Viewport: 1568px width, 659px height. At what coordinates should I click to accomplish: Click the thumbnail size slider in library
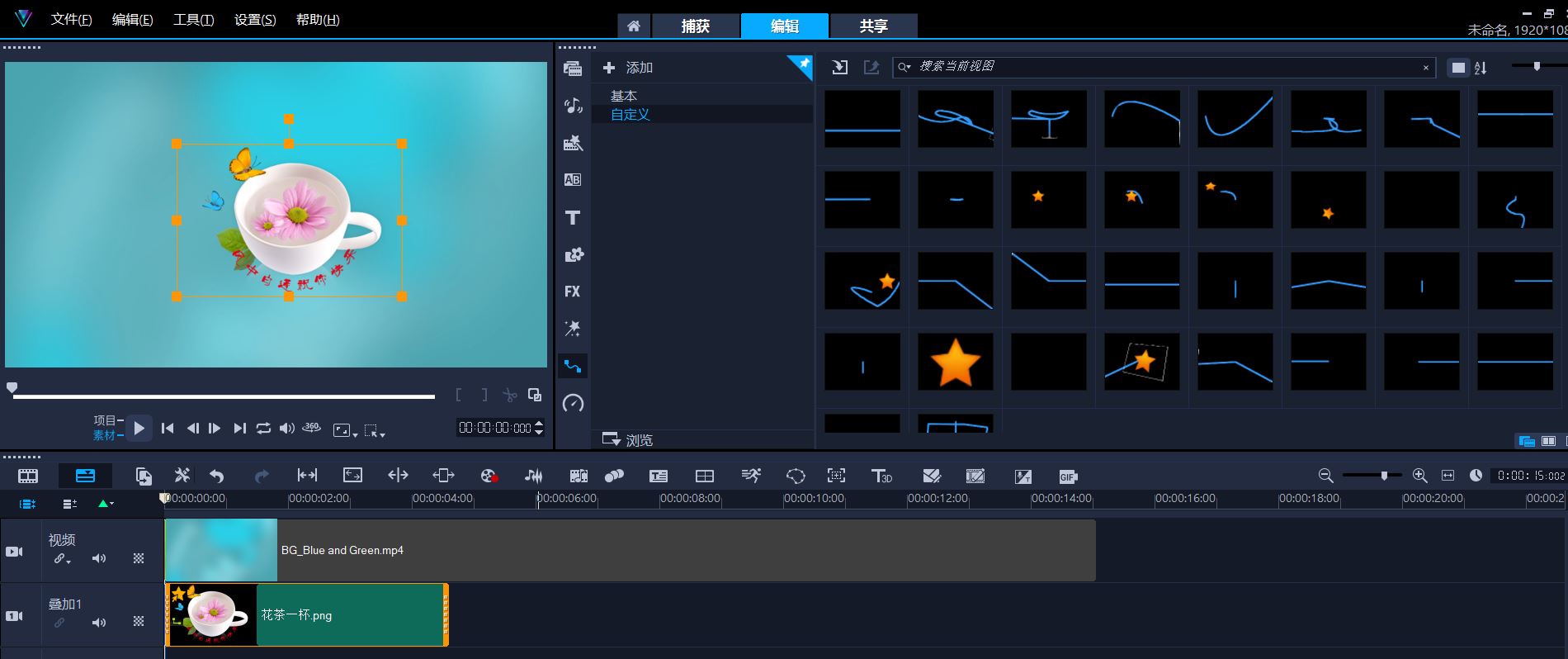1537,66
